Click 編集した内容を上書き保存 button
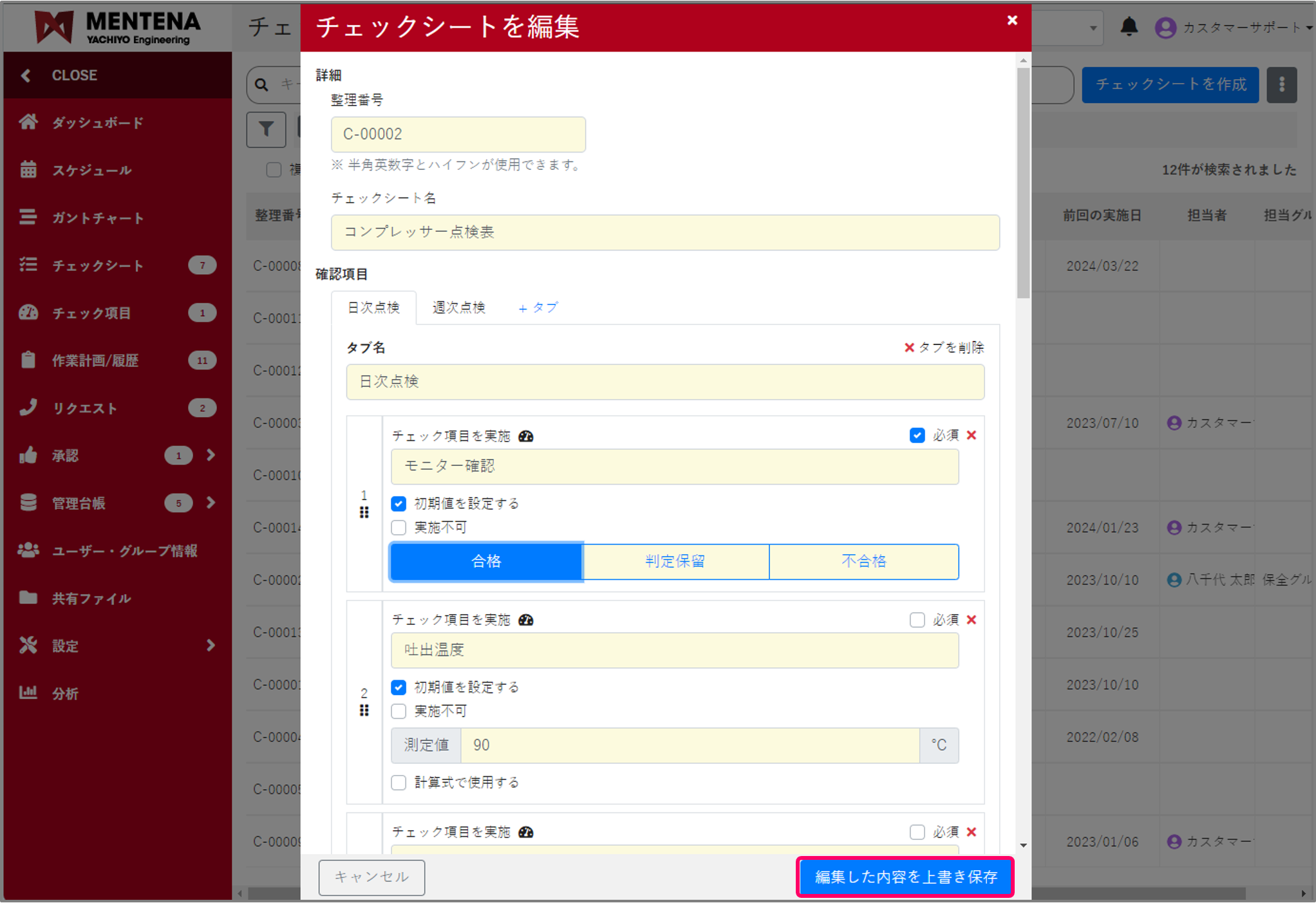The width and height of the screenshot is (1316, 903). coord(905,877)
